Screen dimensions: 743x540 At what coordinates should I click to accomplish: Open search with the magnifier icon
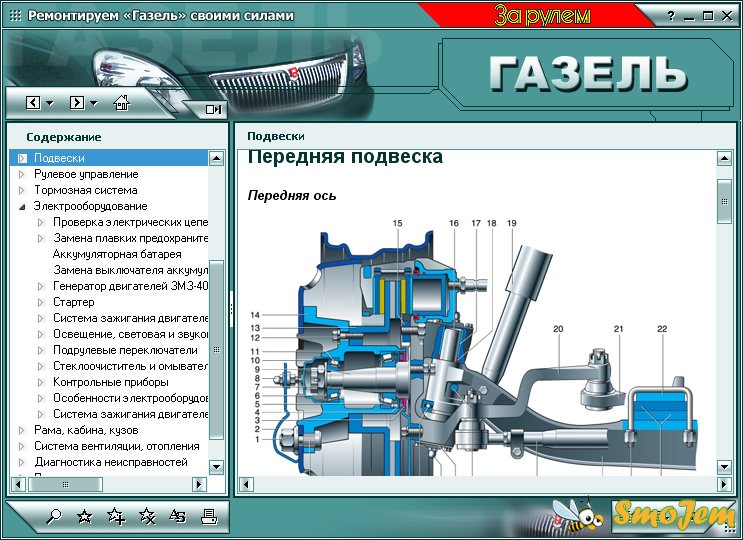tap(54, 516)
